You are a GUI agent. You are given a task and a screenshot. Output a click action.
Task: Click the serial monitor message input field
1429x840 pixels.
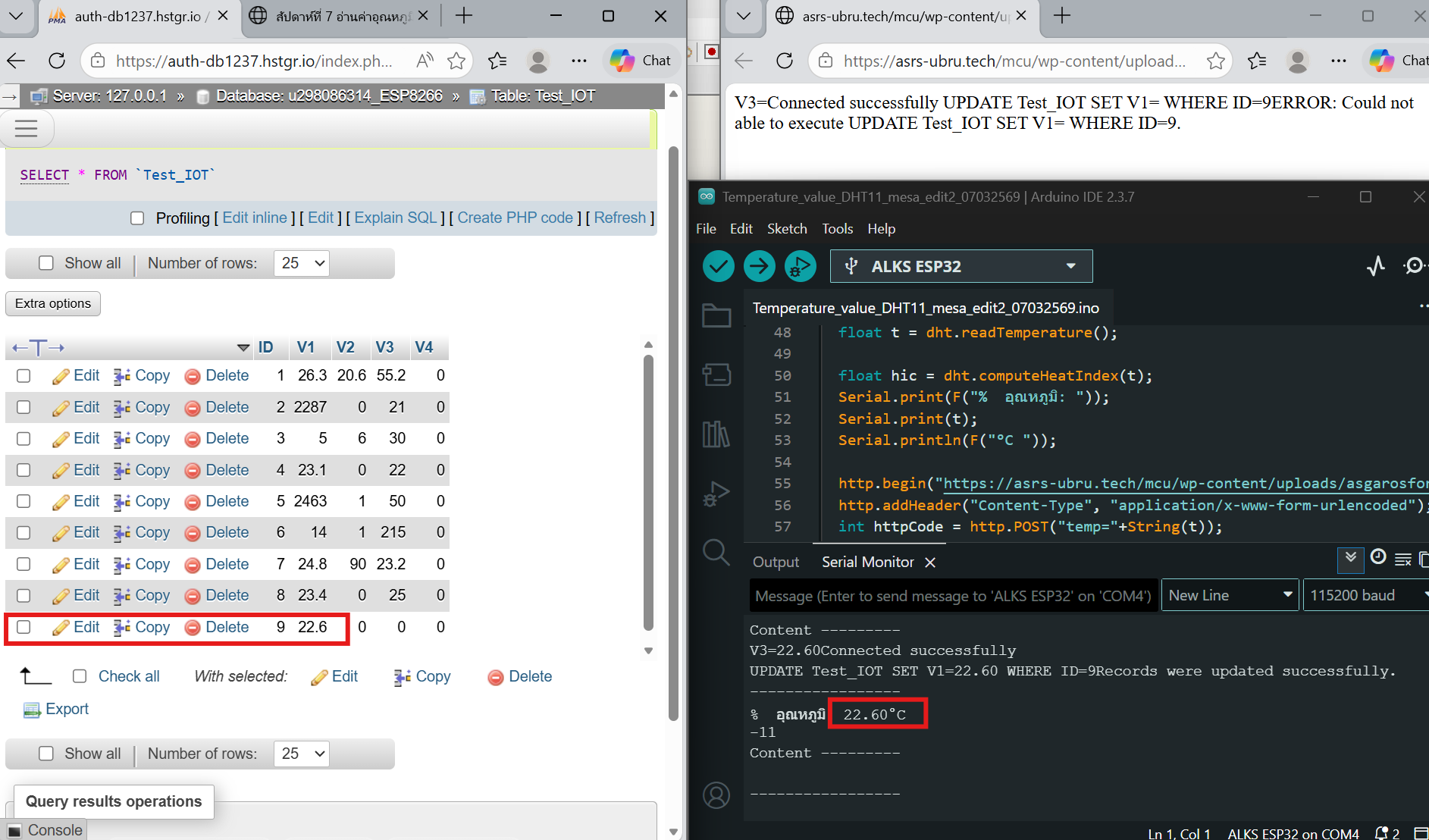pos(953,596)
